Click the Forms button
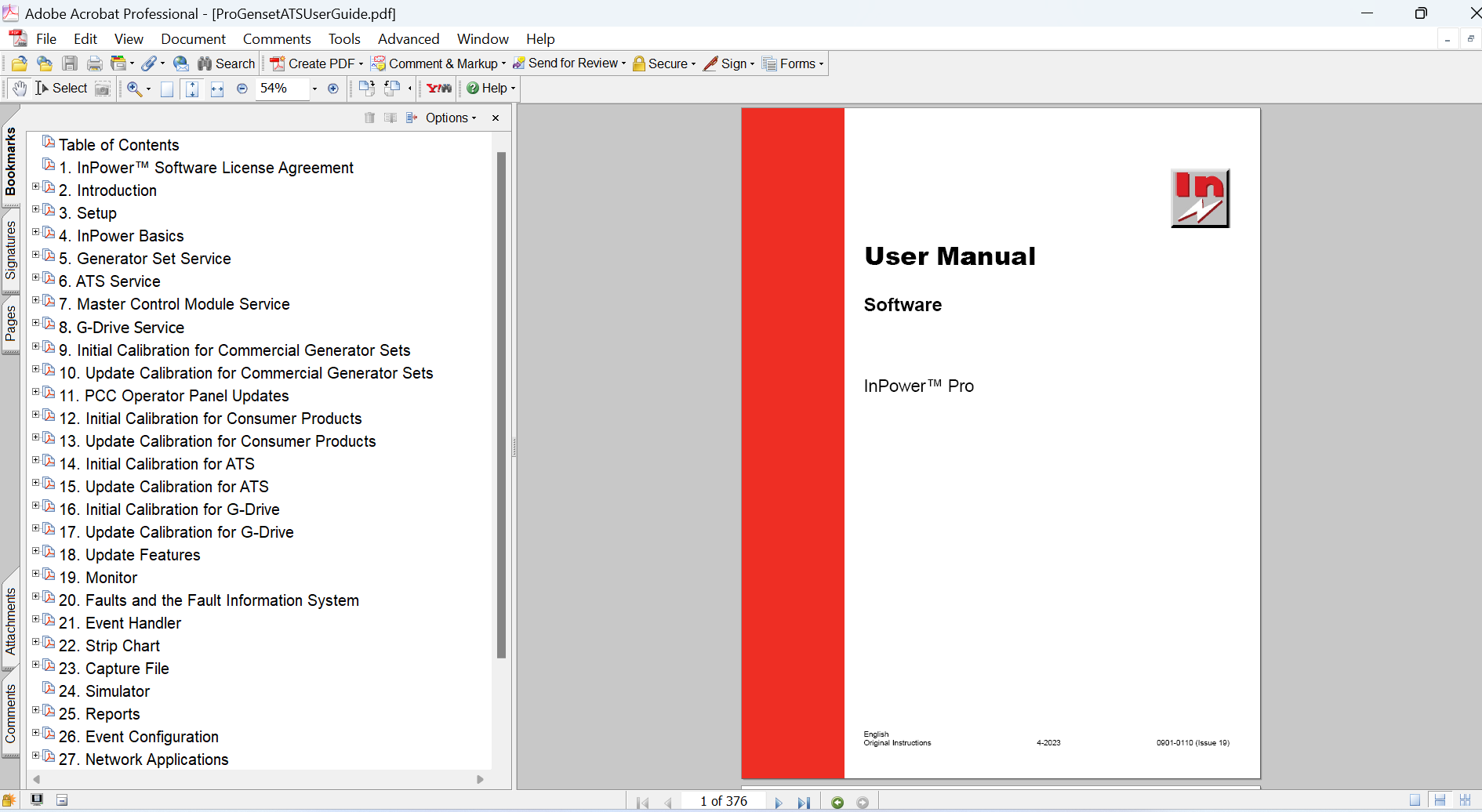The image size is (1482, 812). [x=793, y=63]
